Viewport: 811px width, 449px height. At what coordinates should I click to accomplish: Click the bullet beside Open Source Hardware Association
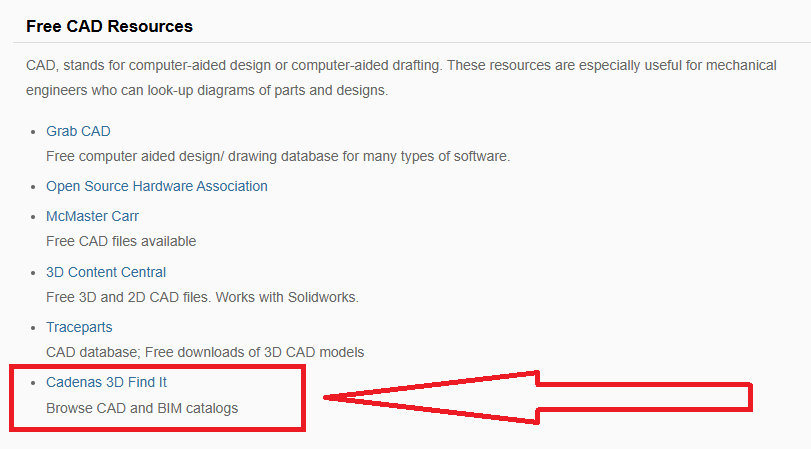click(32, 187)
